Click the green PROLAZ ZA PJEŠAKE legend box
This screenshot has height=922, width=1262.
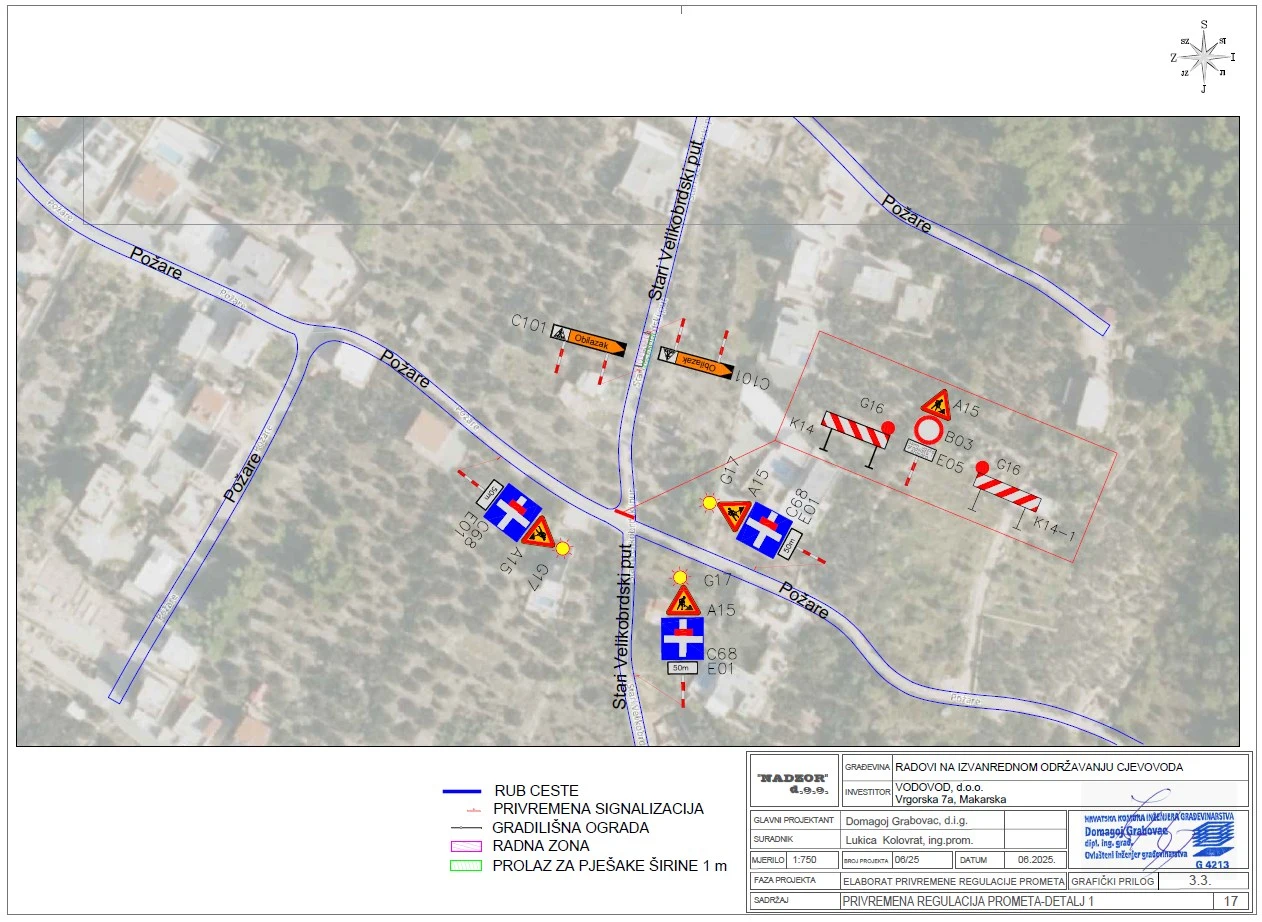[x=464, y=865]
